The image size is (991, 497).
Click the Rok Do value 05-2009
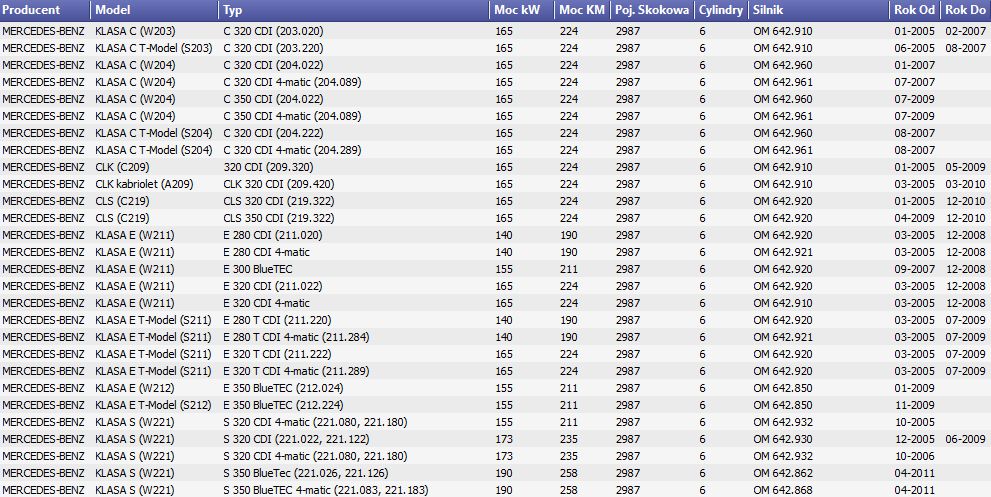[x=965, y=168]
